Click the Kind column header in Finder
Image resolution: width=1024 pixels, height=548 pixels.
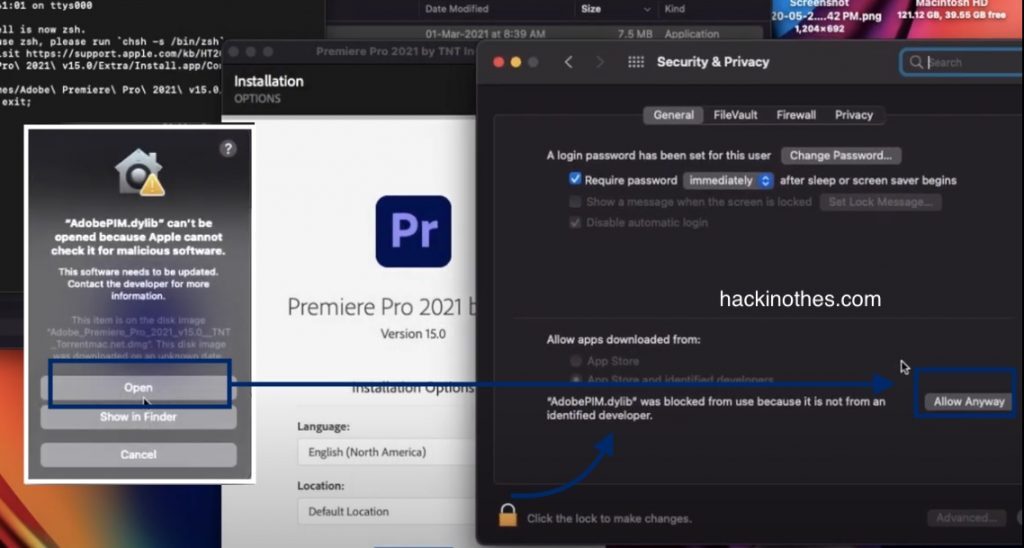[675, 9]
